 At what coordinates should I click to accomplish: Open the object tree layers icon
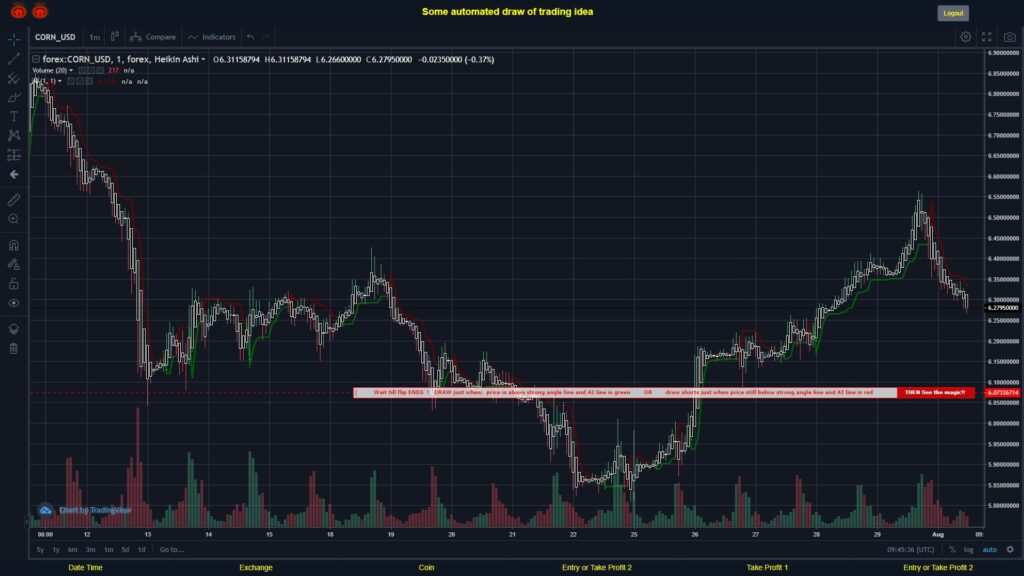[x=14, y=329]
